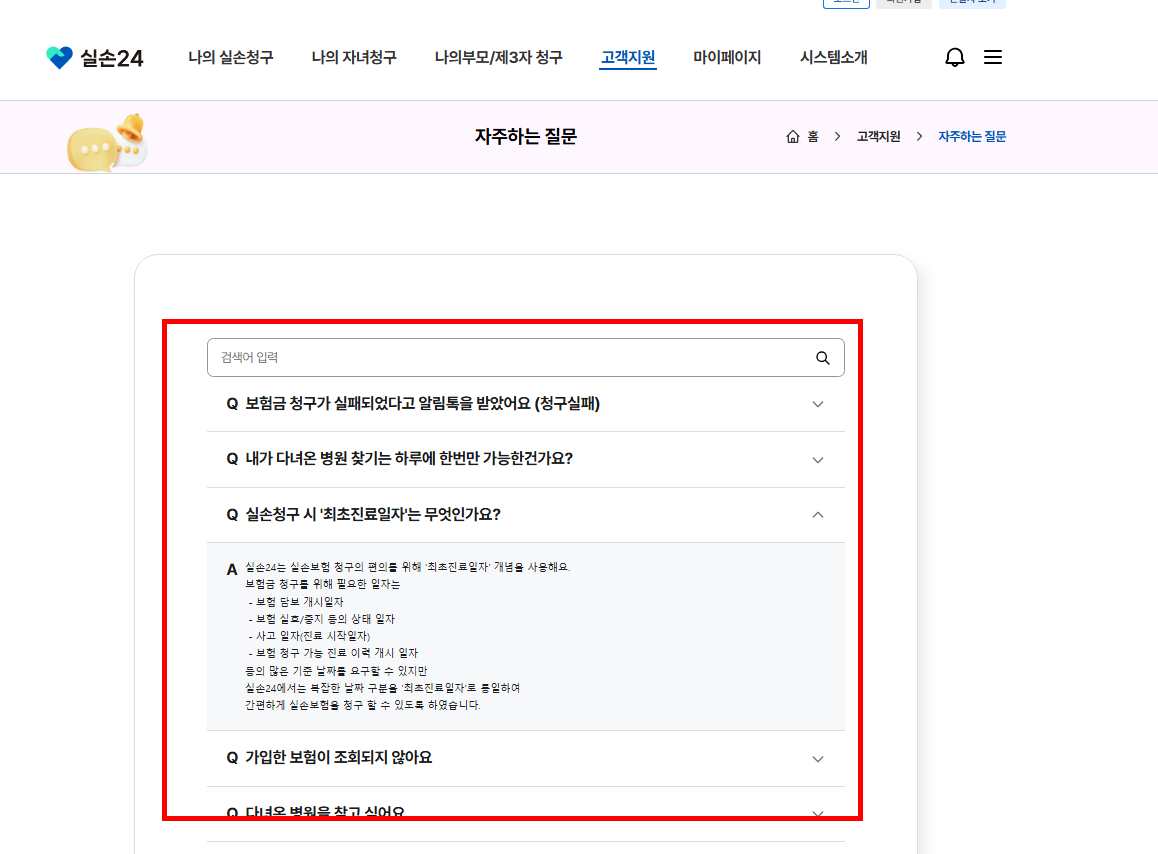Viewport: 1158px width, 854px height.
Task: Open the 시스템소개 menu
Action: pyautogui.click(x=832, y=57)
